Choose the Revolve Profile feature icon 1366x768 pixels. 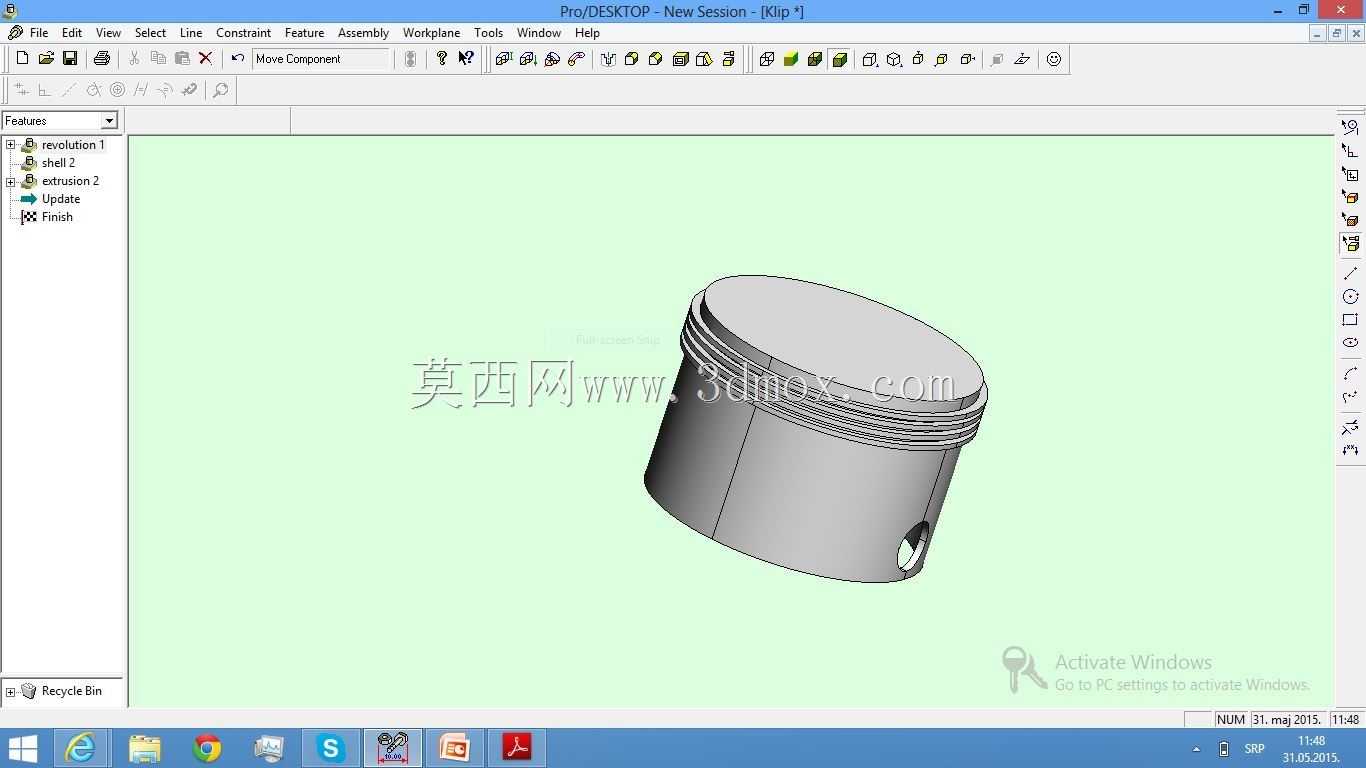coord(552,59)
